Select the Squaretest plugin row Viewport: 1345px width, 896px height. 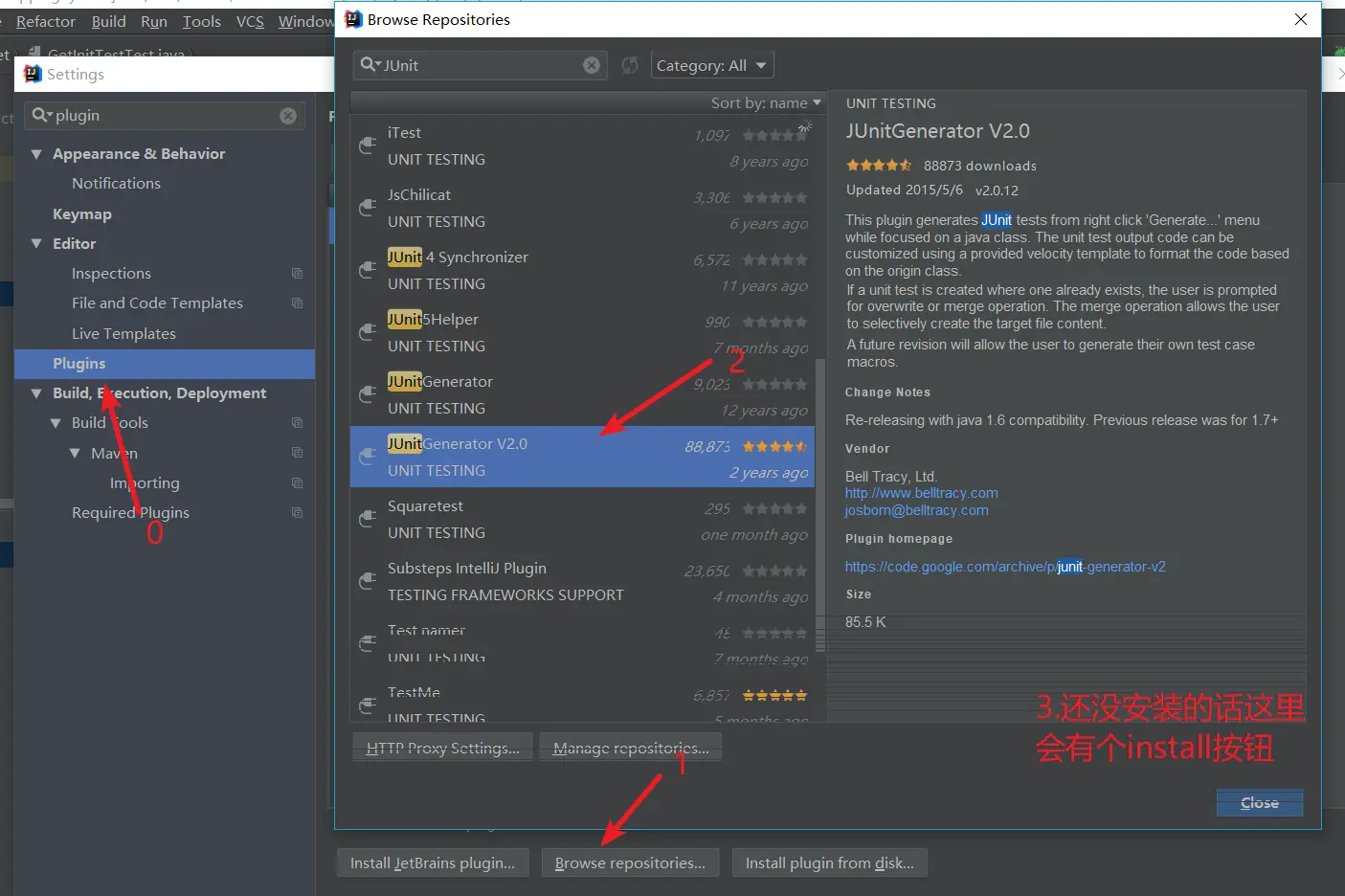[x=582, y=519]
